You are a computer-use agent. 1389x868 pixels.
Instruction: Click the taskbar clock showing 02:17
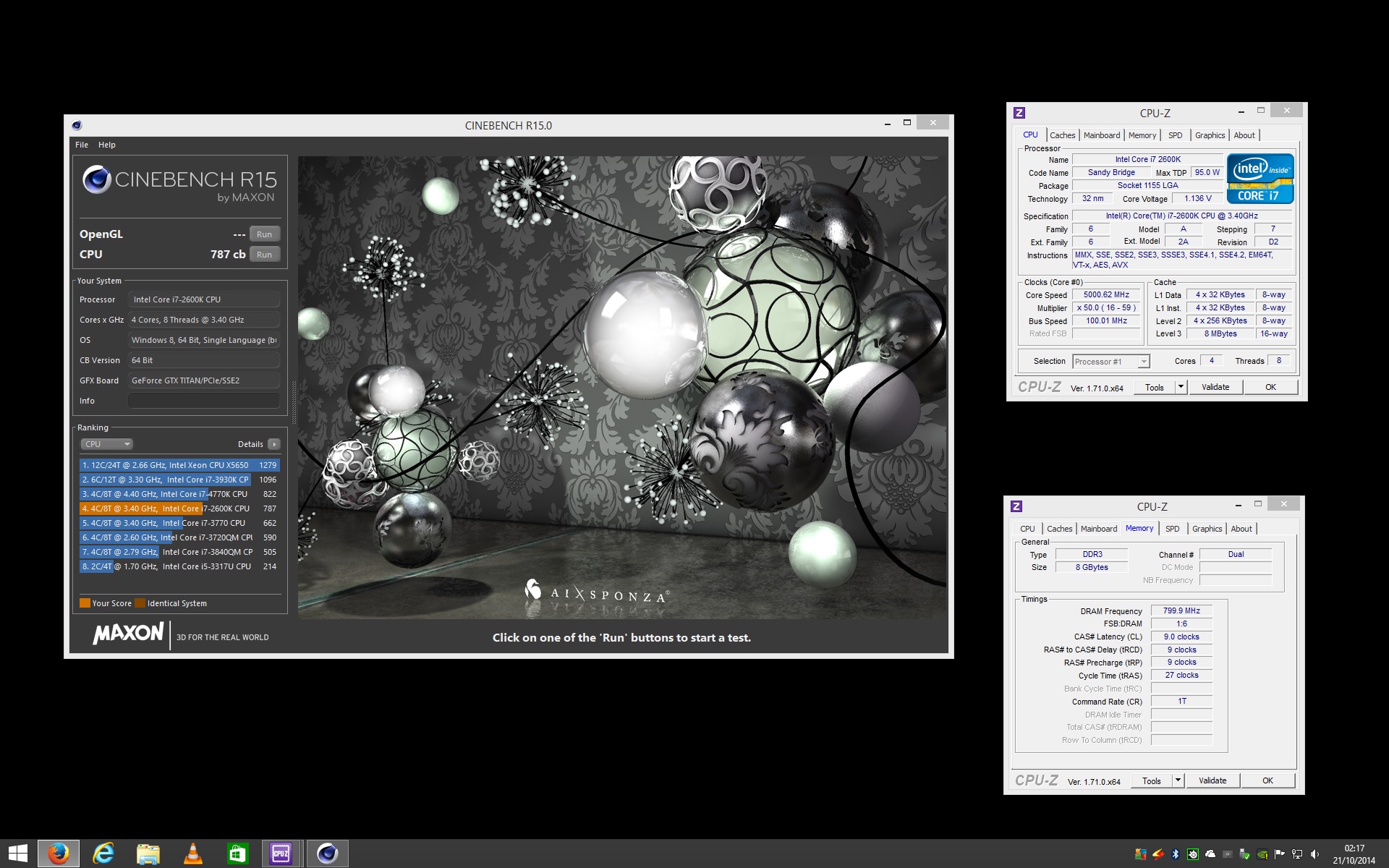1354,854
